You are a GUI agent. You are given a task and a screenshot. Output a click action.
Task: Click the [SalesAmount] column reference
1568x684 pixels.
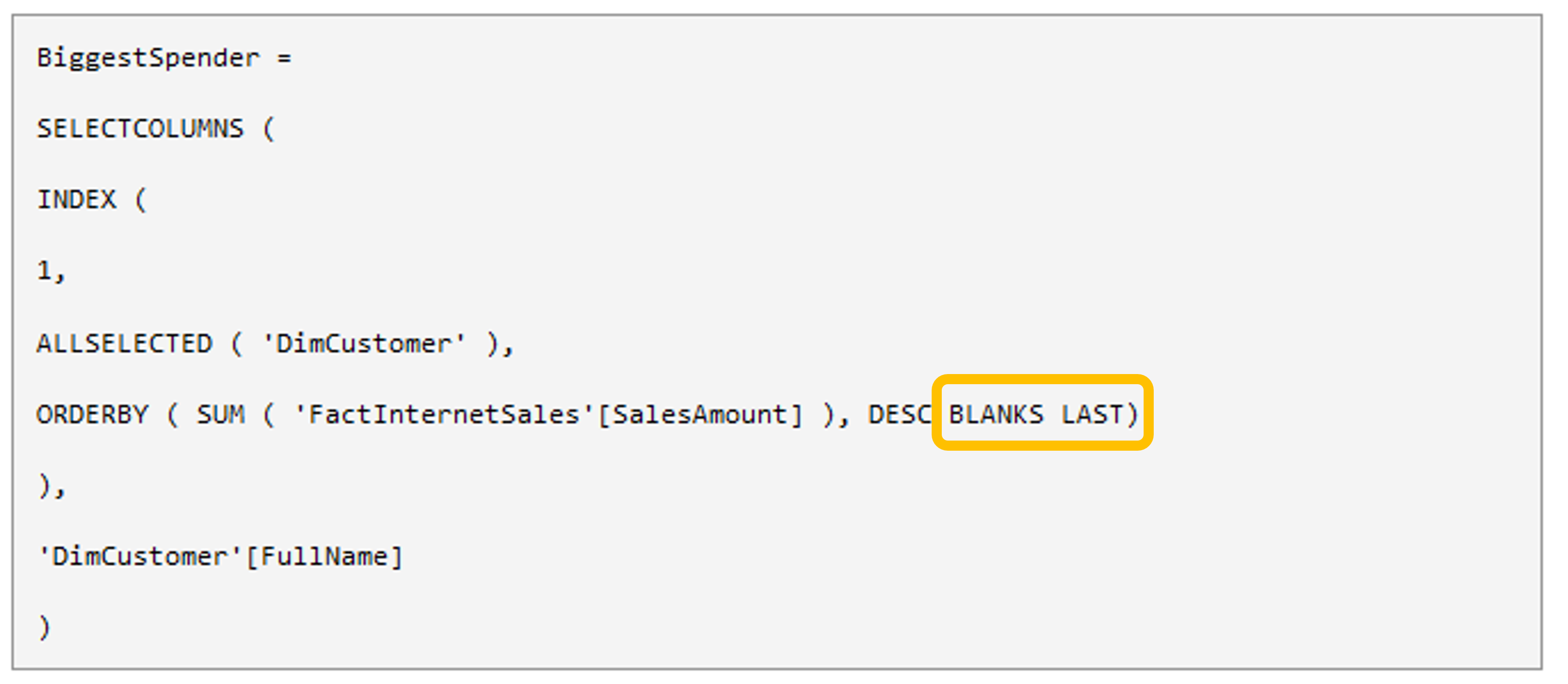click(x=700, y=414)
